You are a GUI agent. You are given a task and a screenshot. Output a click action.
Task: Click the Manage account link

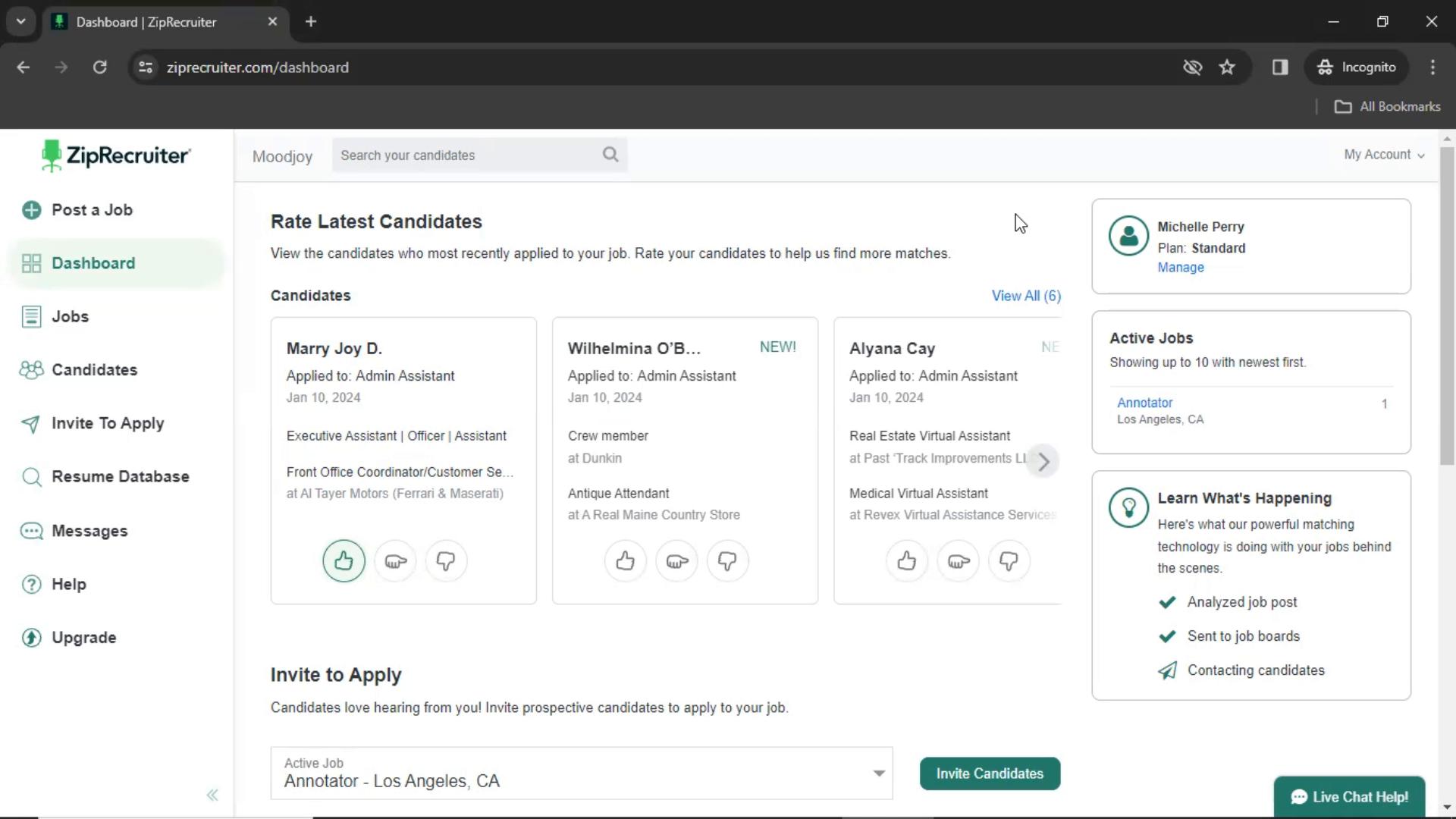point(1181,267)
